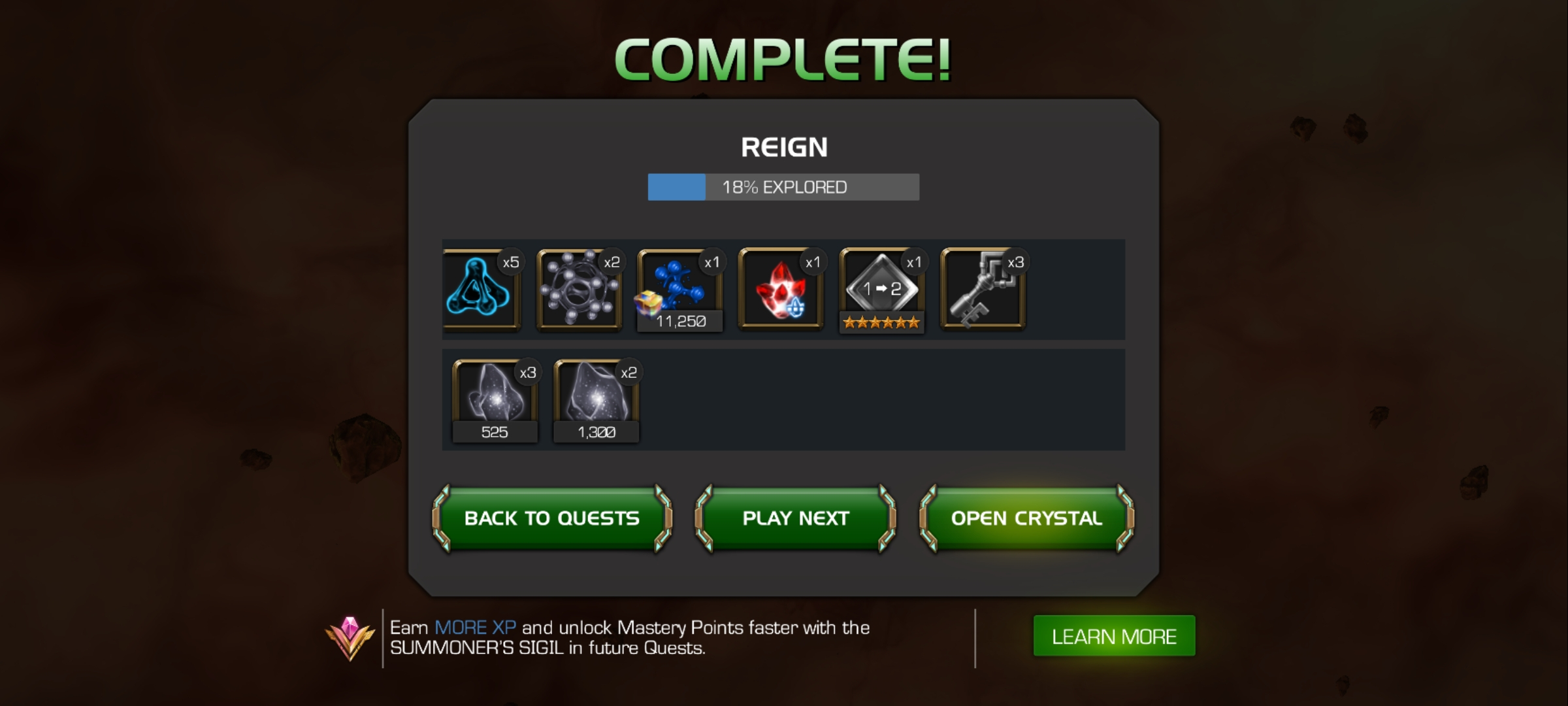Screen dimensions: 1568x706
Task: Tap the blue triangular catalyst reward icon
Action: [481, 288]
